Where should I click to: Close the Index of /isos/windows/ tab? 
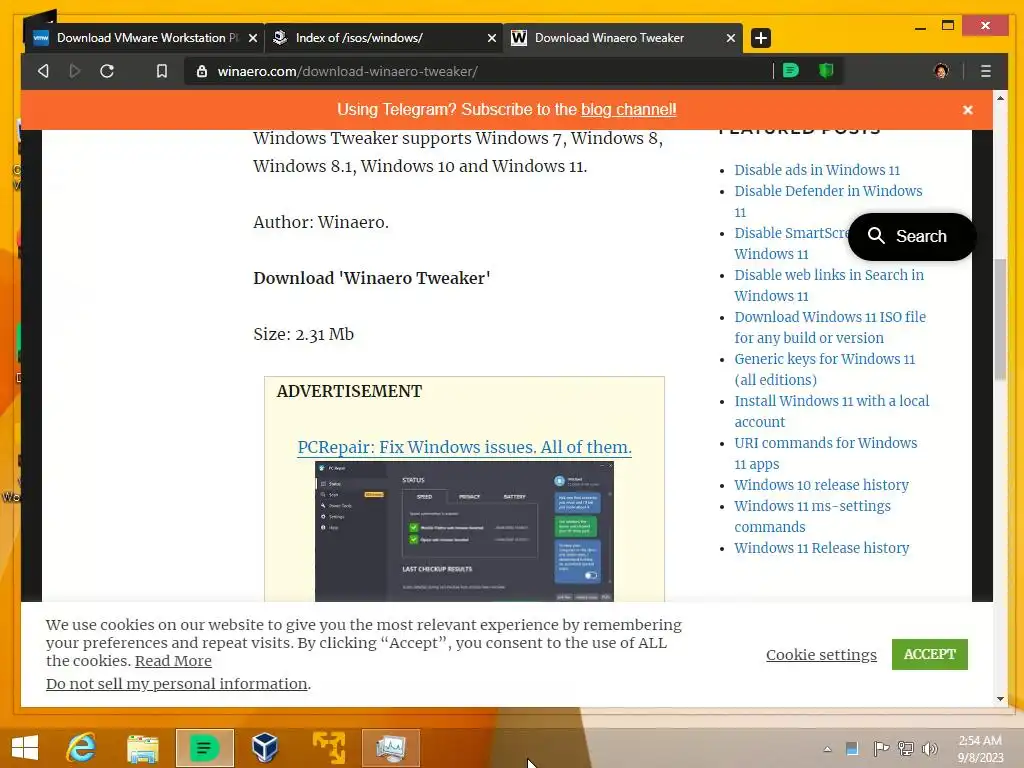(x=492, y=38)
